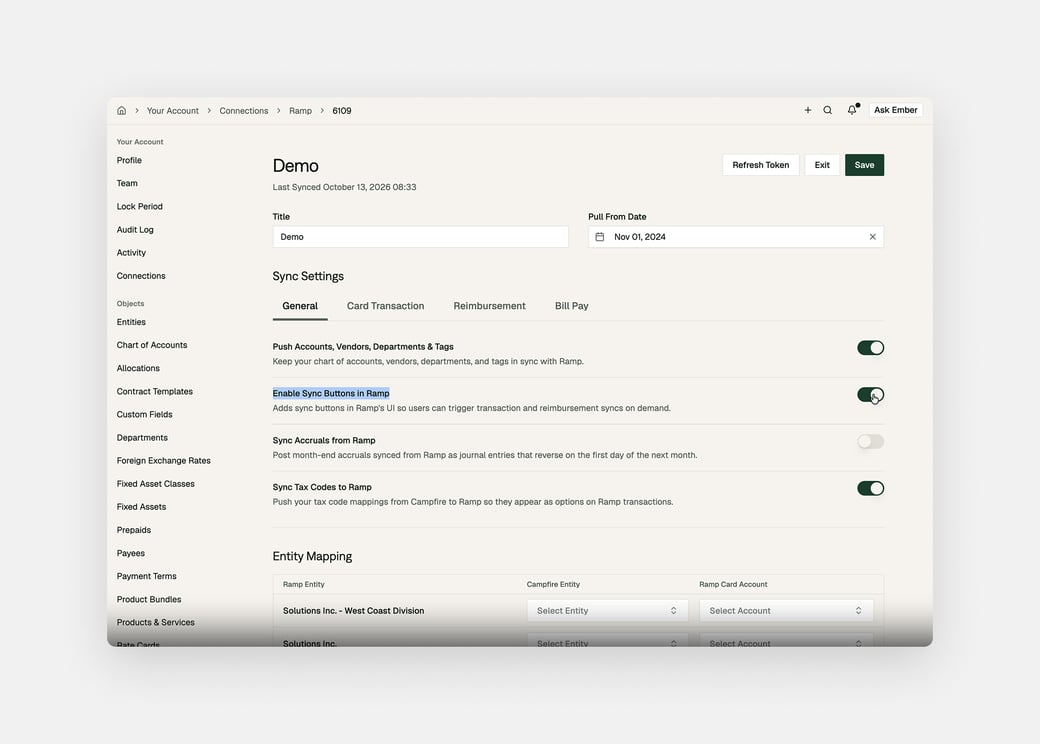
Task: Save the connection settings
Action: (864, 165)
